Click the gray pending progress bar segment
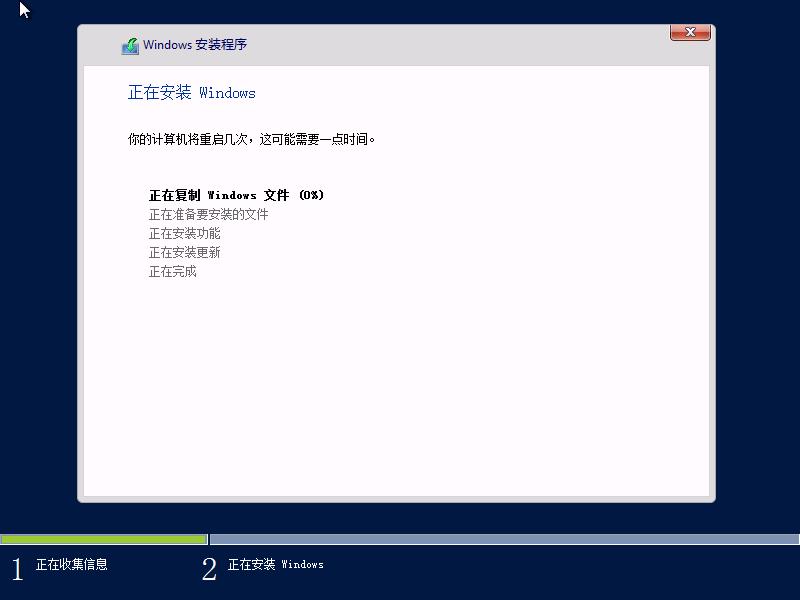Viewport: 800px width, 600px height. [505, 539]
